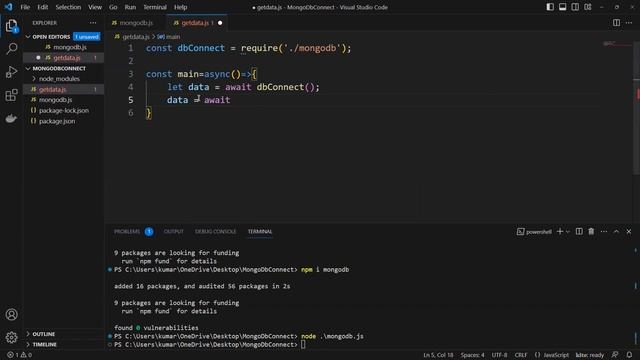Open the Extensions view

click(11, 95)
